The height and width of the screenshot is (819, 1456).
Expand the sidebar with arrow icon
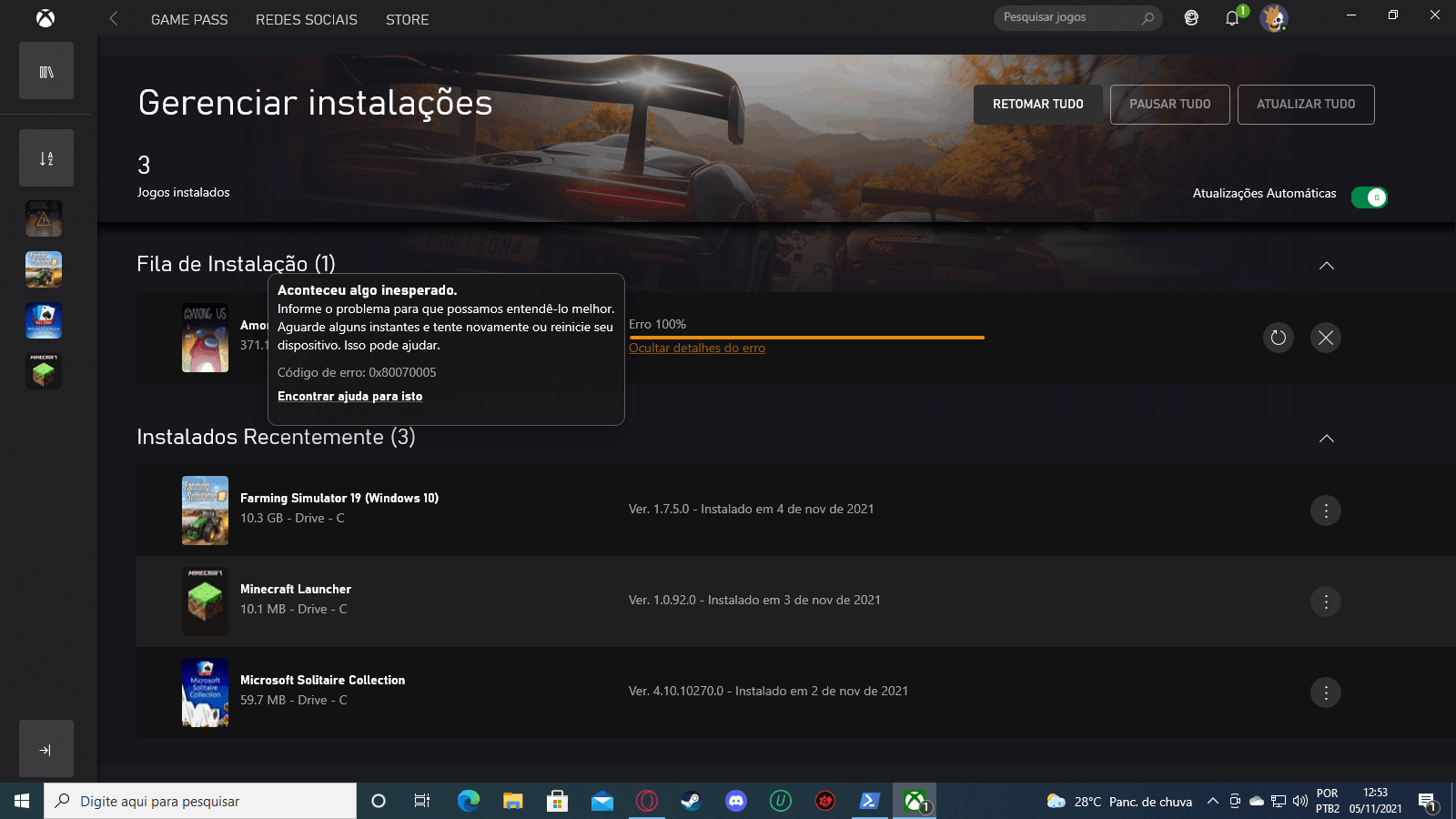(x=46, y=749)
